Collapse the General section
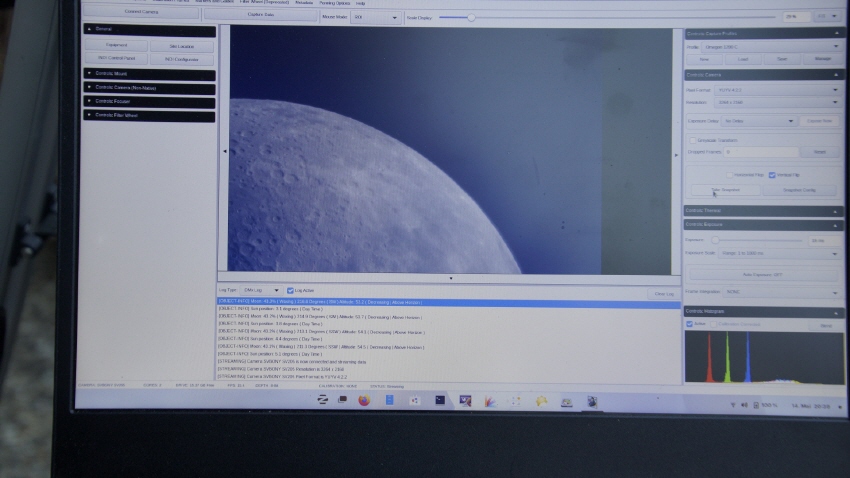 149,29
